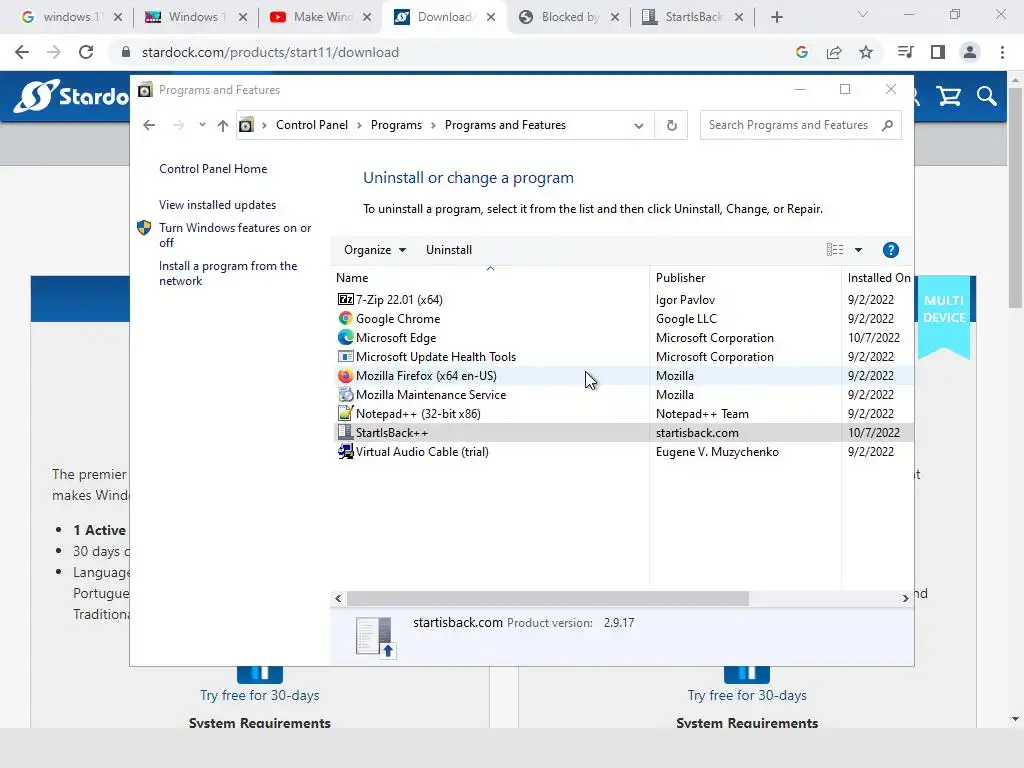Switch to the Make Windows YouTube tab
The width and height of the screenshot is (1024, 768).
point(322,17)
